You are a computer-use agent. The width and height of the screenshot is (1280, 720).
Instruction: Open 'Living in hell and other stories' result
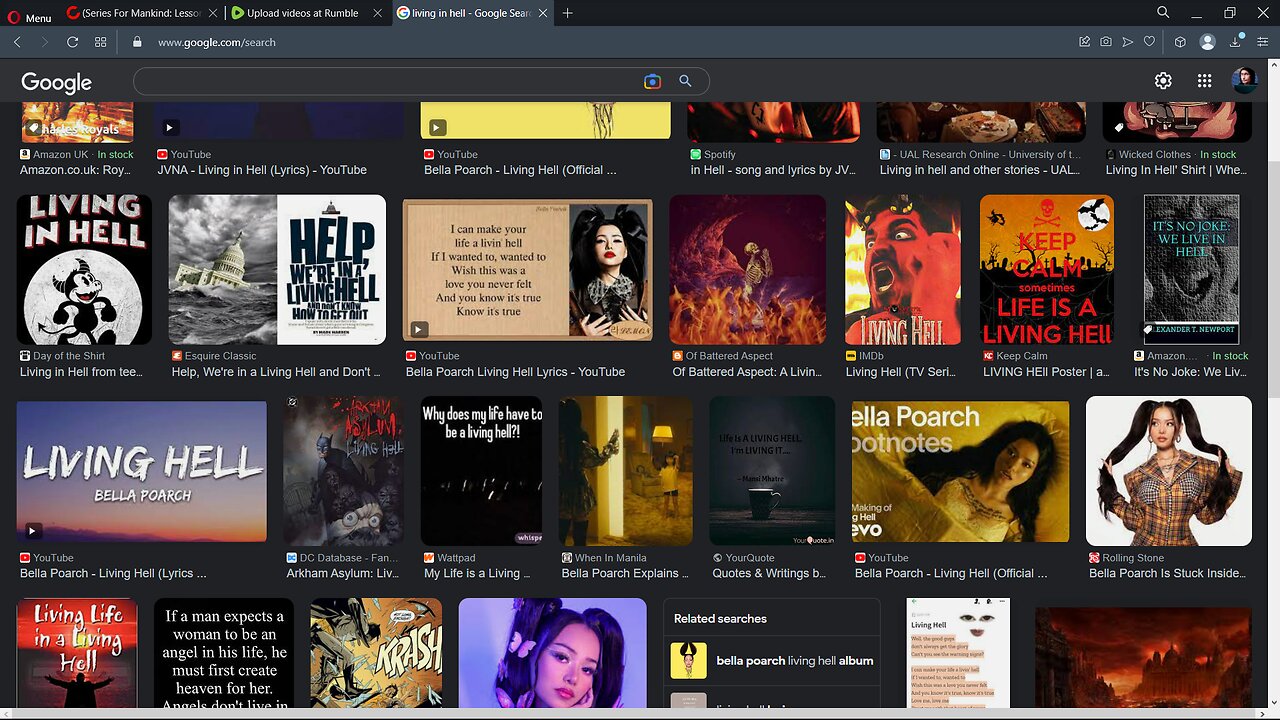coord(980,170)
